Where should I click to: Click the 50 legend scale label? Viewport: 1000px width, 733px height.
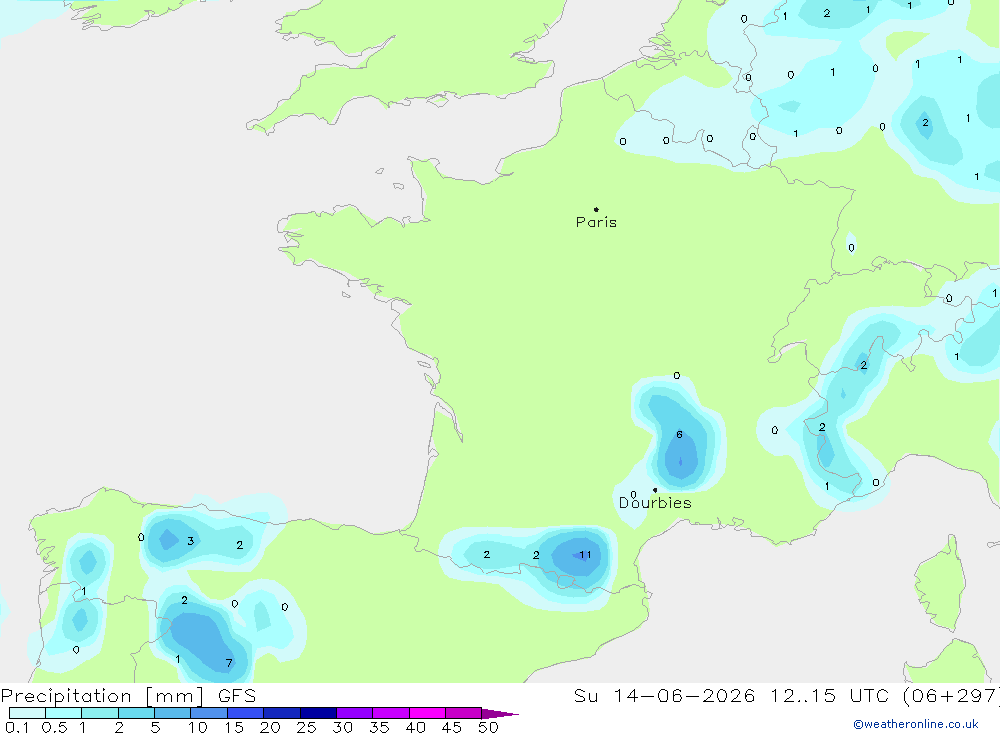(x=488, y=727)
